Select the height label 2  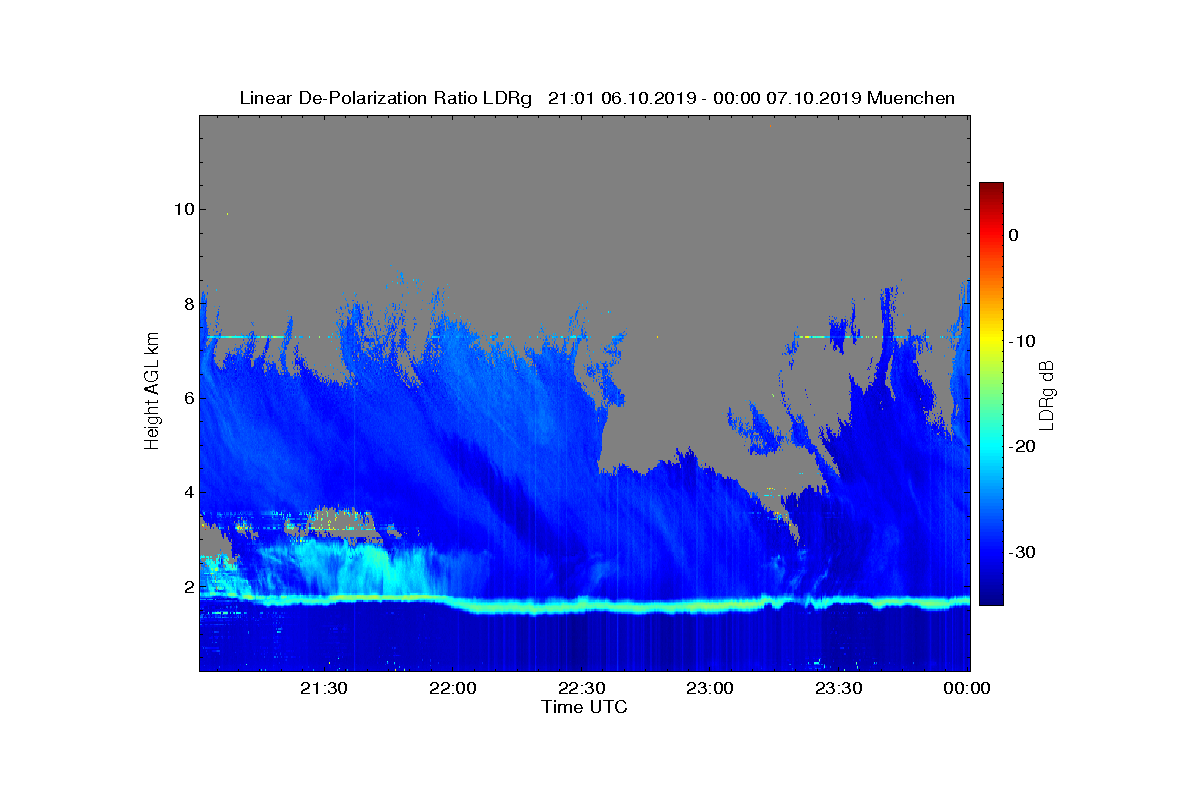tap(187, 586)
